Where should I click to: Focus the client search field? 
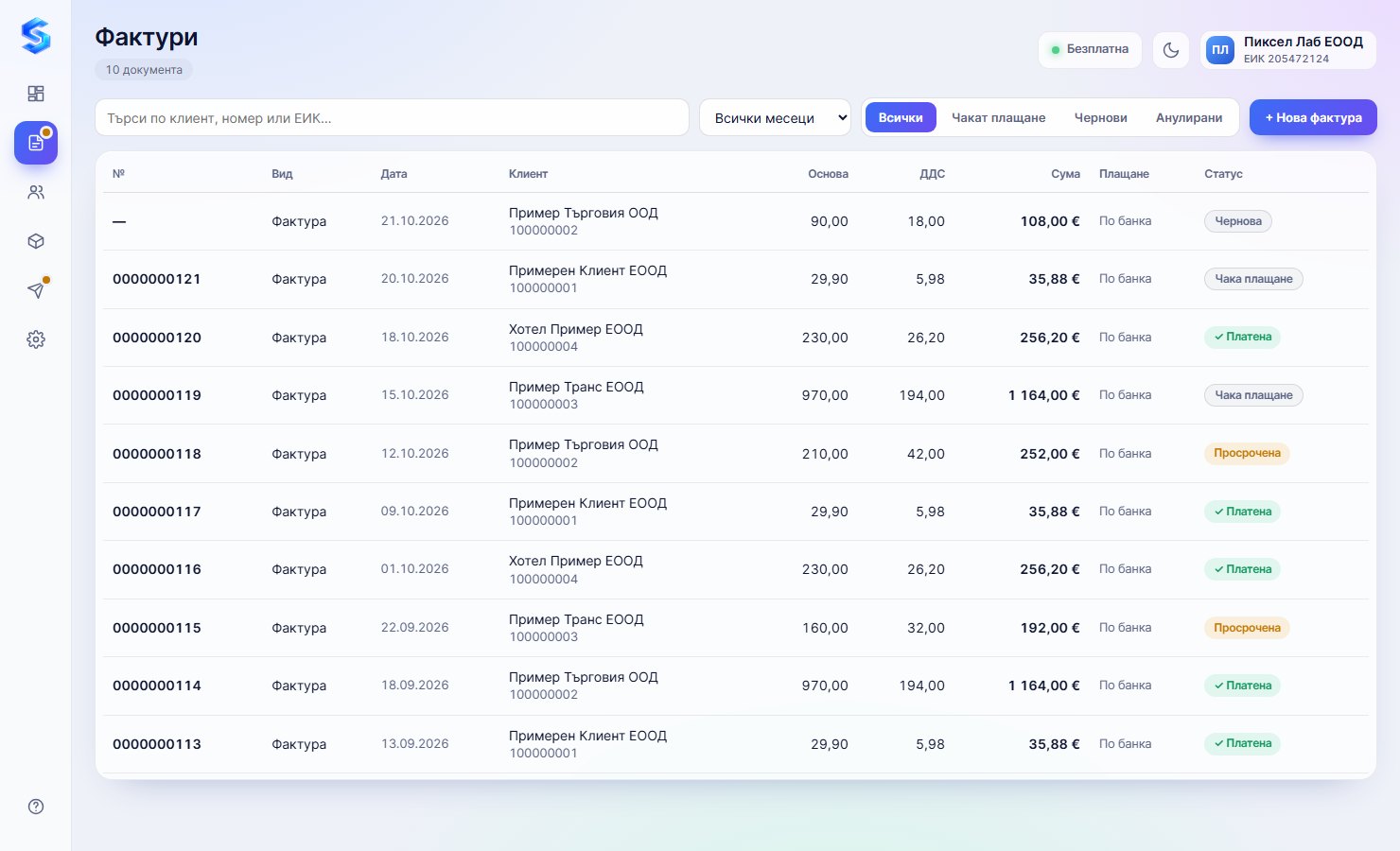tap(392, 118)
